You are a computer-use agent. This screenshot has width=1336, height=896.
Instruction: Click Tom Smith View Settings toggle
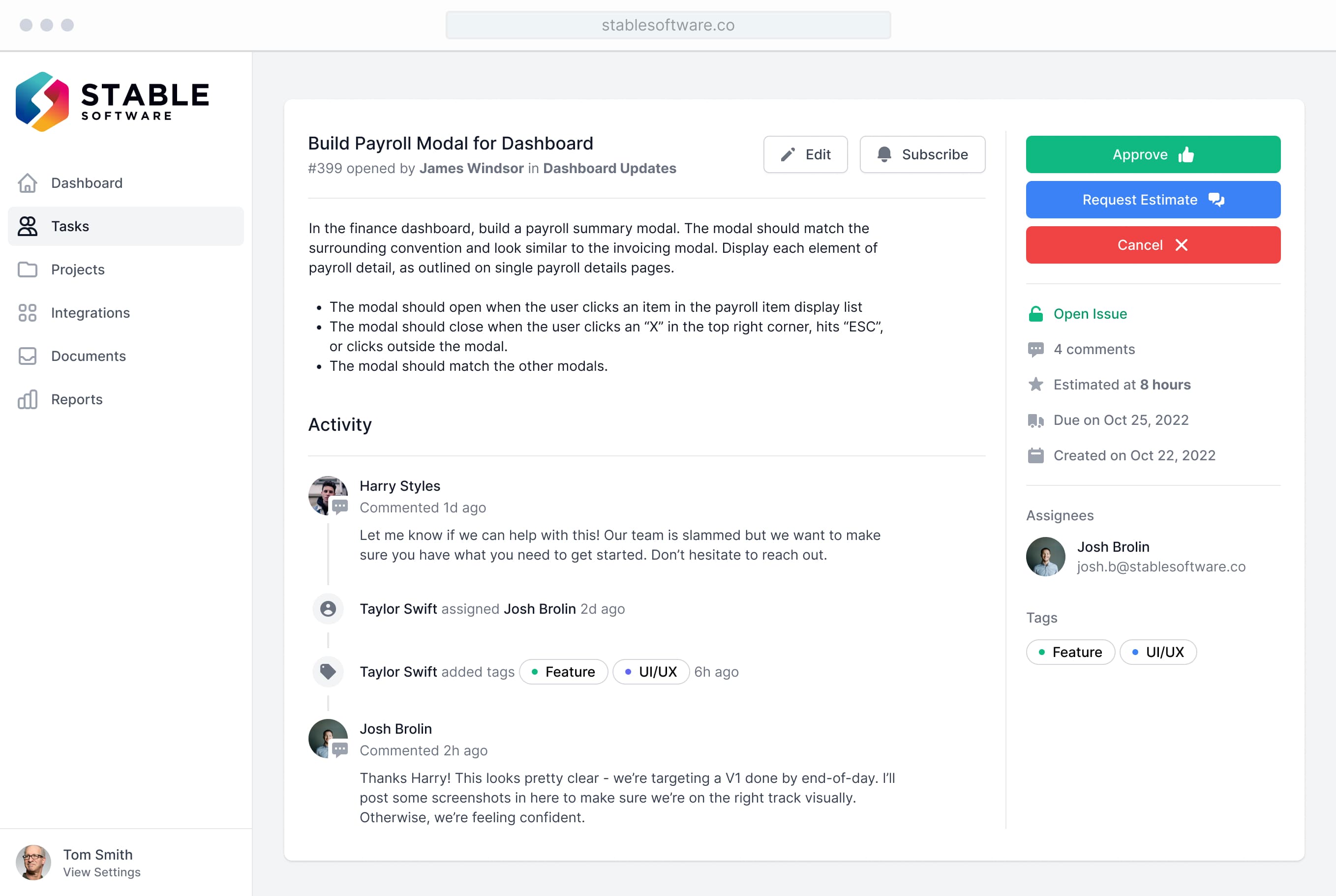coord(125,862)
